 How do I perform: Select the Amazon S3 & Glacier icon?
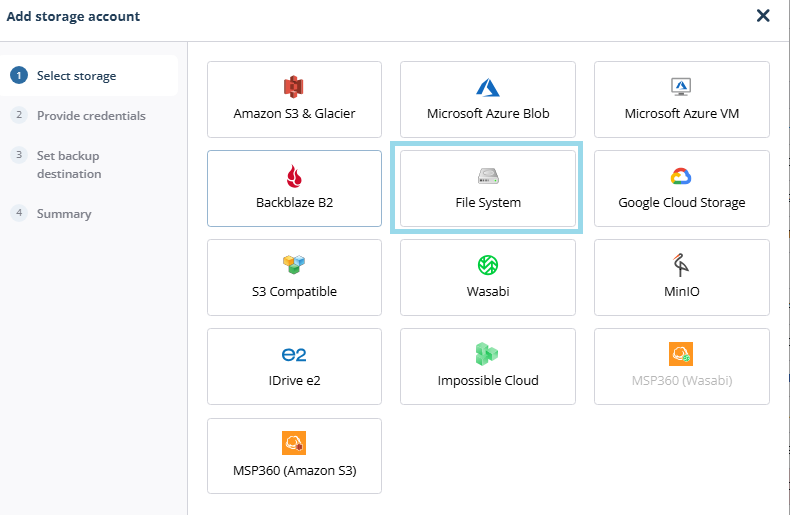pyautogui.click(x=294, y=87)
